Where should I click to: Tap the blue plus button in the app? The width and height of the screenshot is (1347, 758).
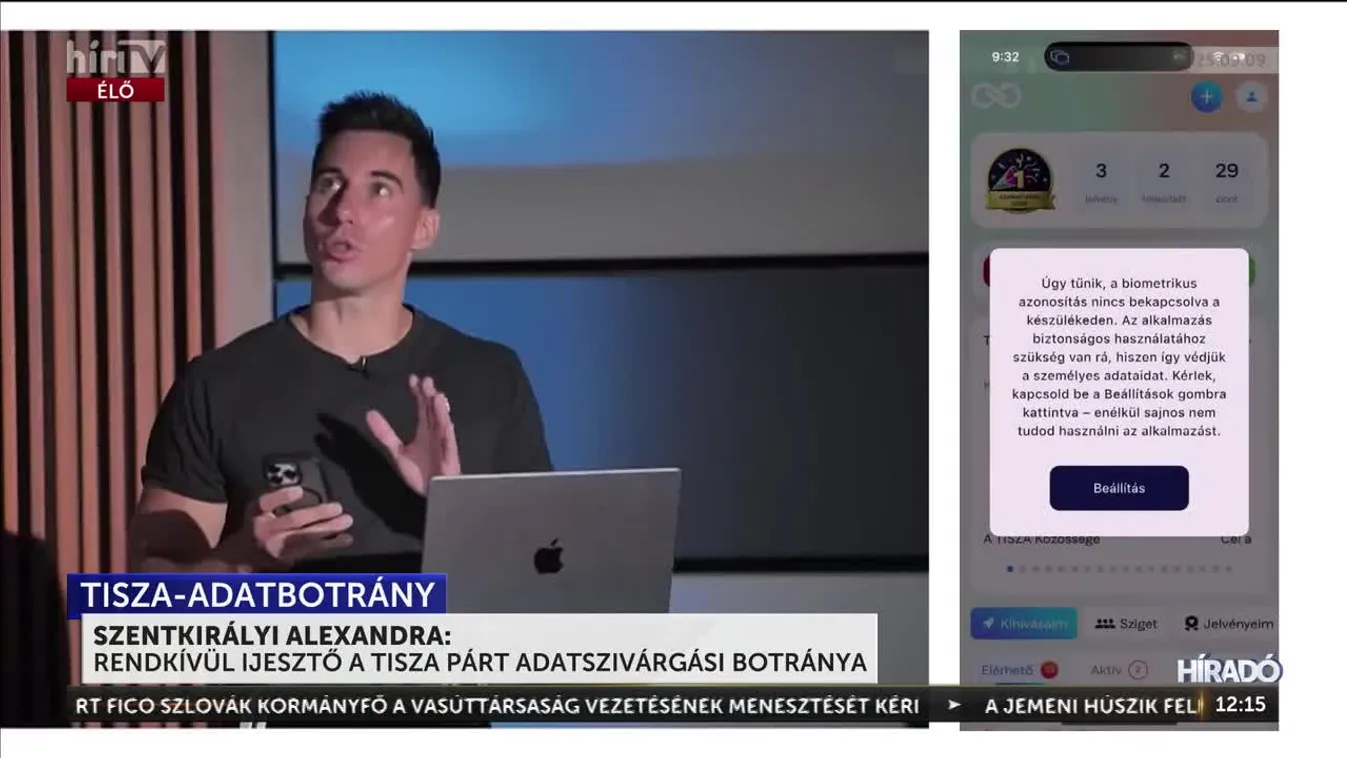(x=1207, y=96)
